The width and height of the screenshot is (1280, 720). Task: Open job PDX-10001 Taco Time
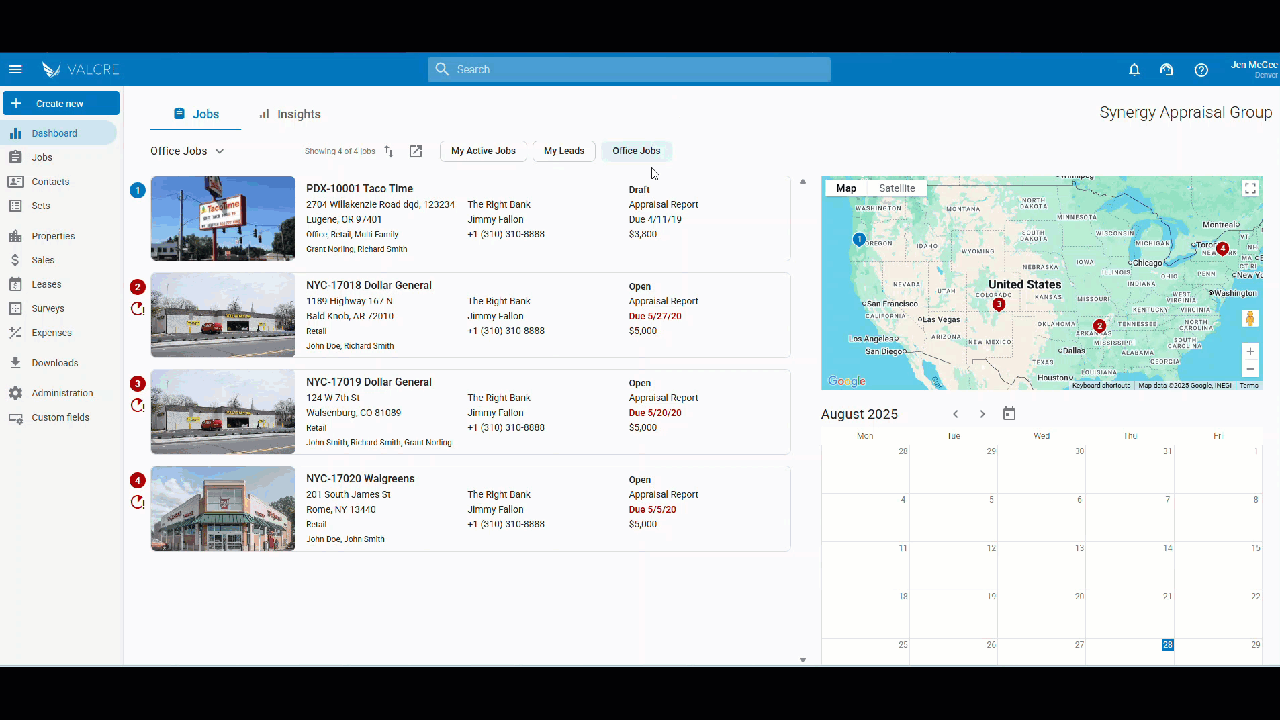tap(470, 218)
